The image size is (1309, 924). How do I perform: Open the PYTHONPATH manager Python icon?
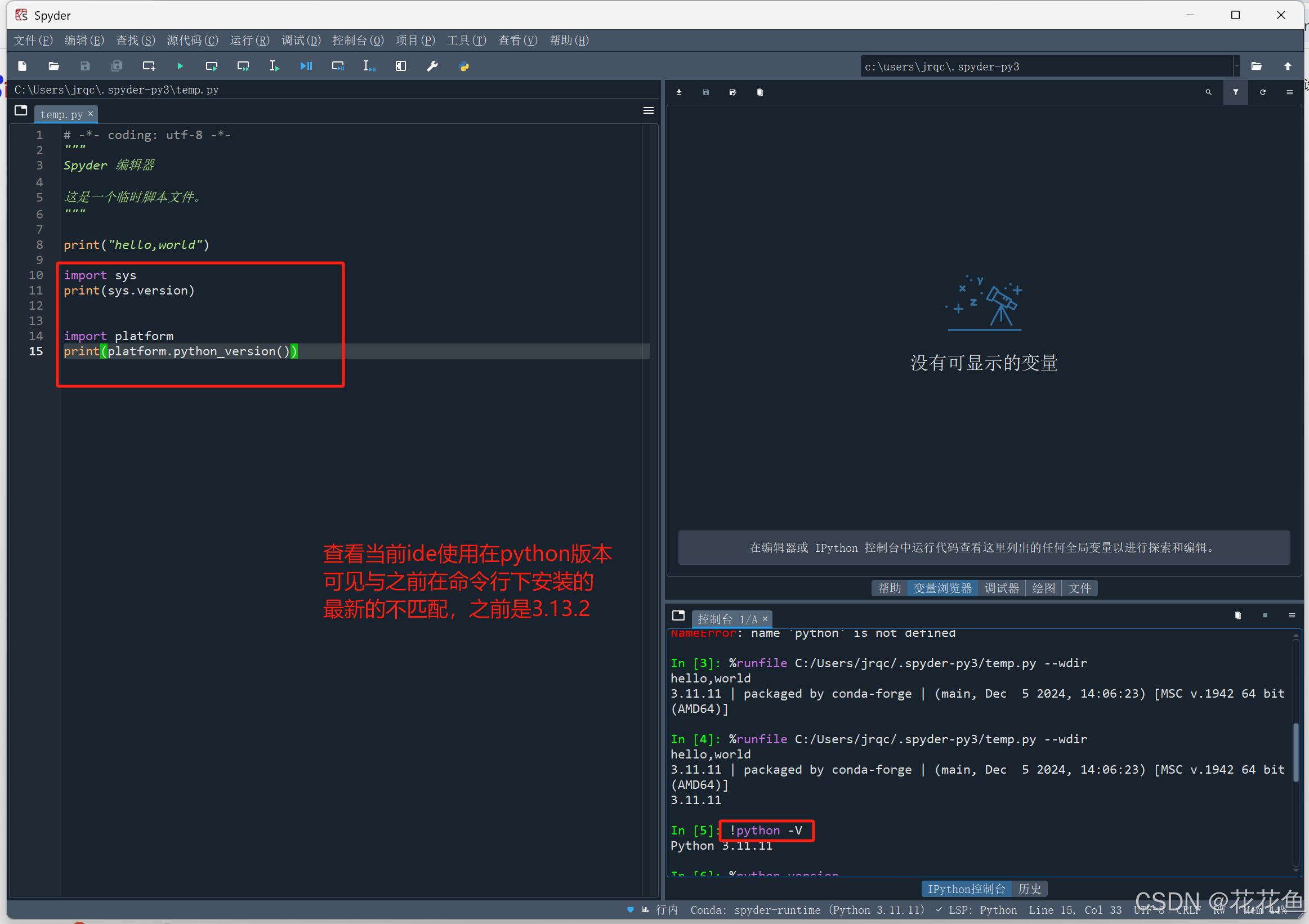[463, 66]
